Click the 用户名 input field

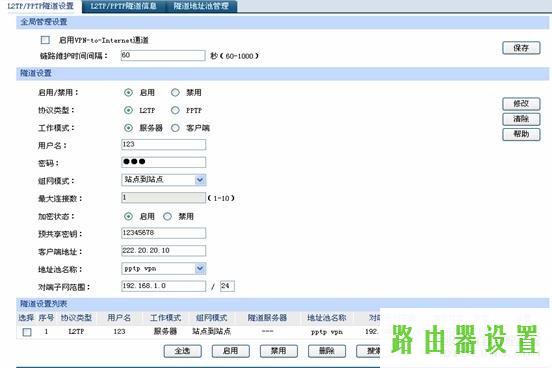(x=163, y=144)
